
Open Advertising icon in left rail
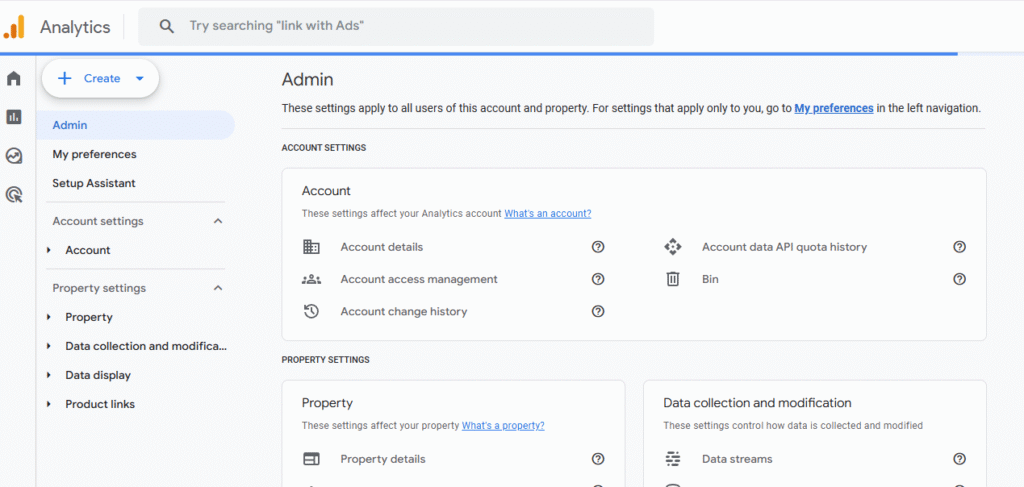pyautogui.click(x=14, y=194)
